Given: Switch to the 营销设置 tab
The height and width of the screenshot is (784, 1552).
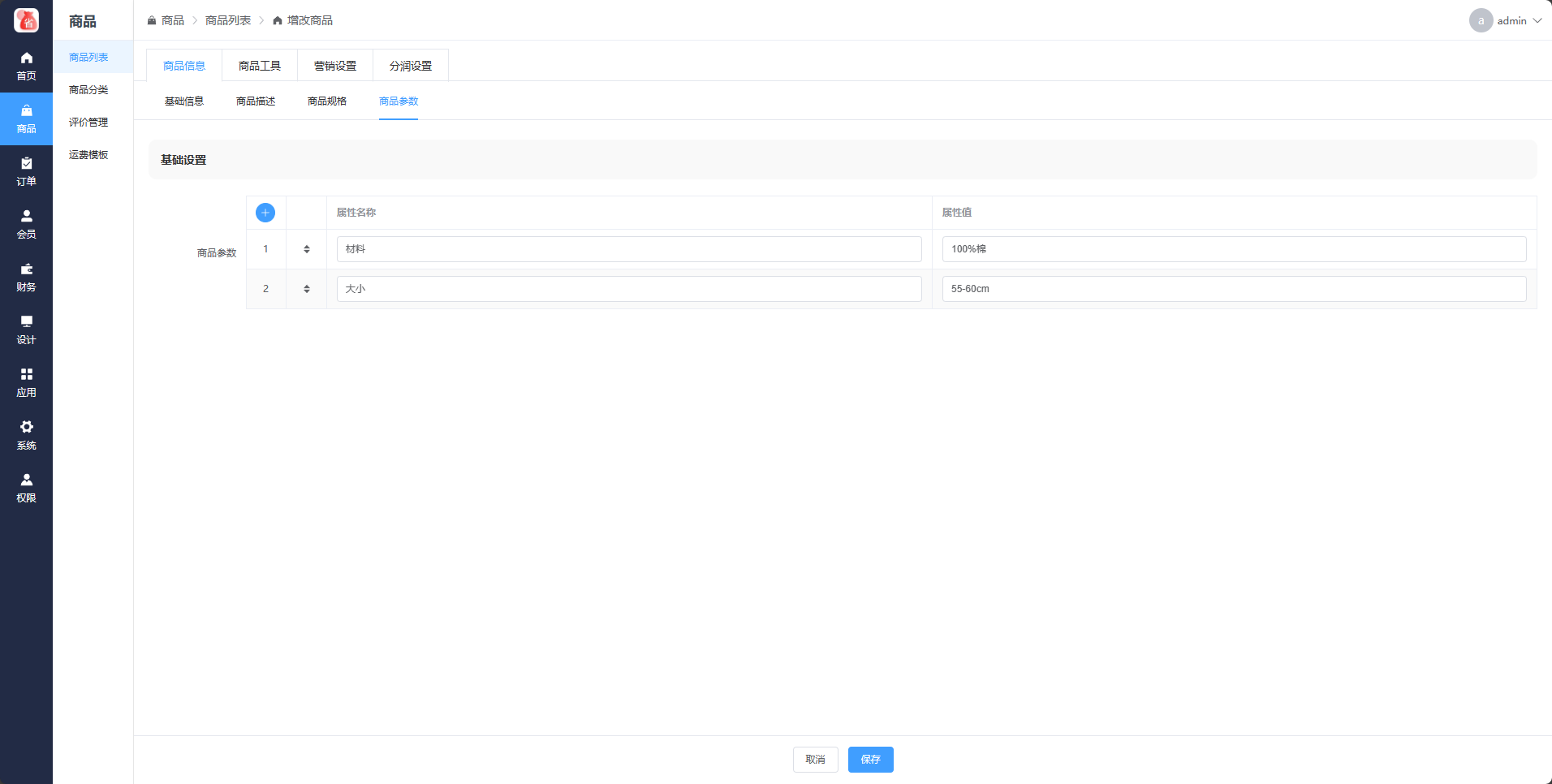Looking at the screenshot, I should 335,66.
